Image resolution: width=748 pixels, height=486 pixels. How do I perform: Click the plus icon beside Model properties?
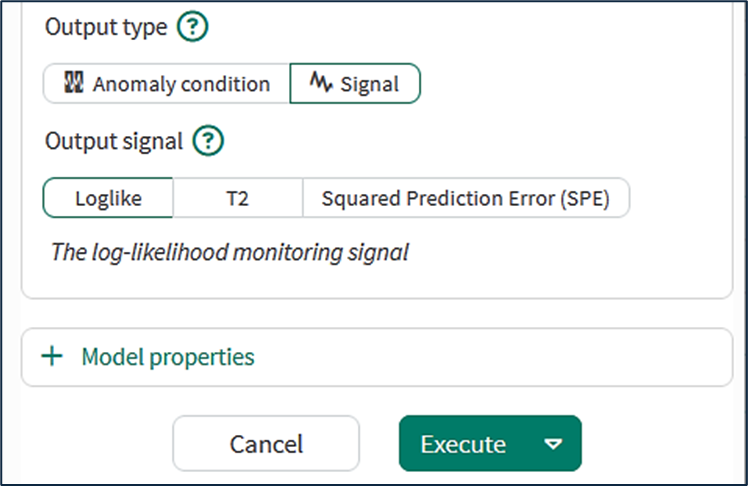click(x=52, y=357)
